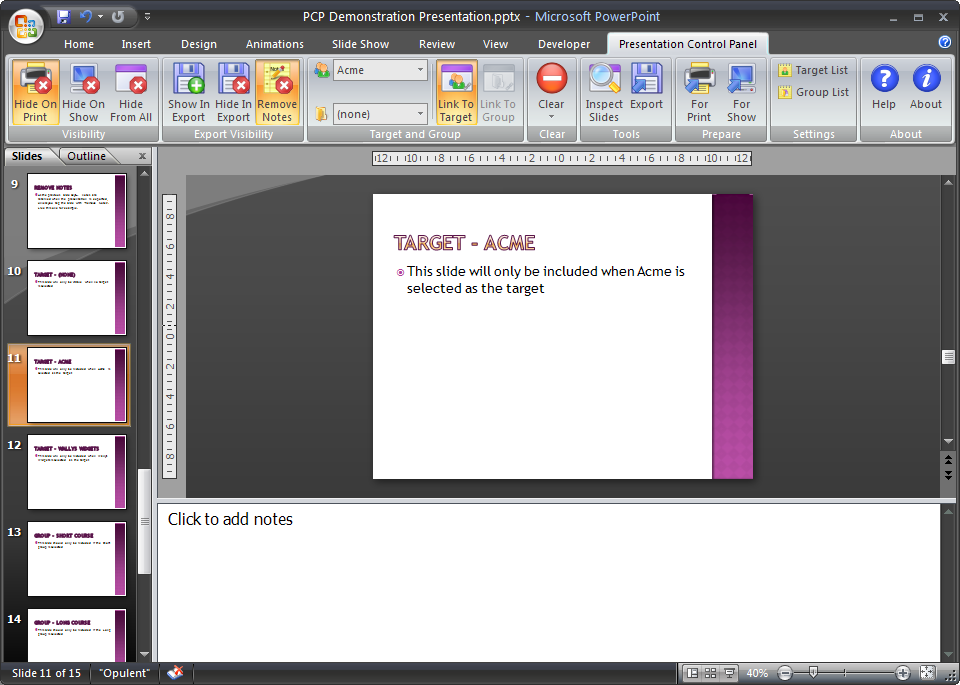Switch to the Animations tab
This screenshot has width=960, height=685.
point(275,44)
